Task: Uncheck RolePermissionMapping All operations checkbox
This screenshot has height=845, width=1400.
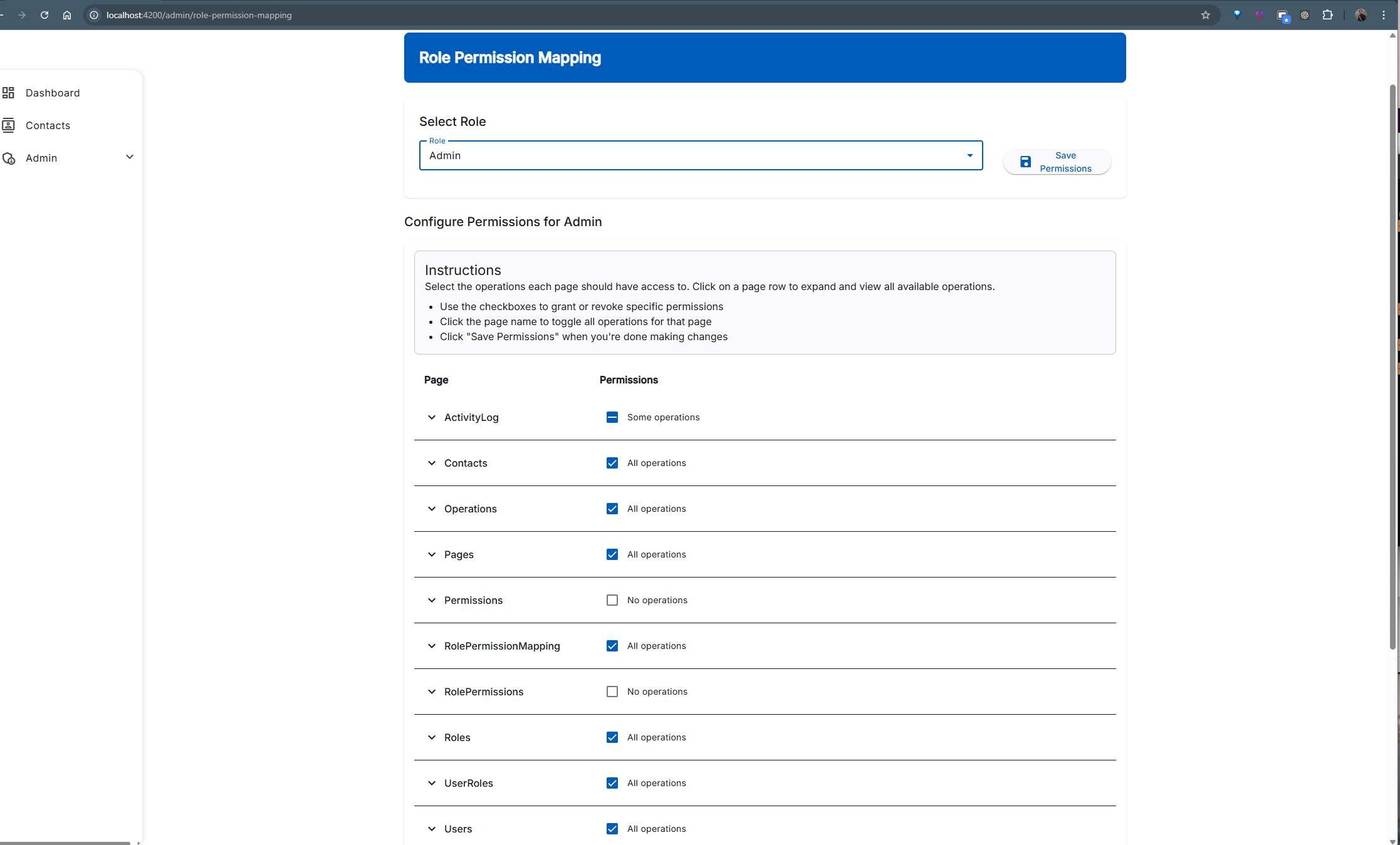Action: 612,646
